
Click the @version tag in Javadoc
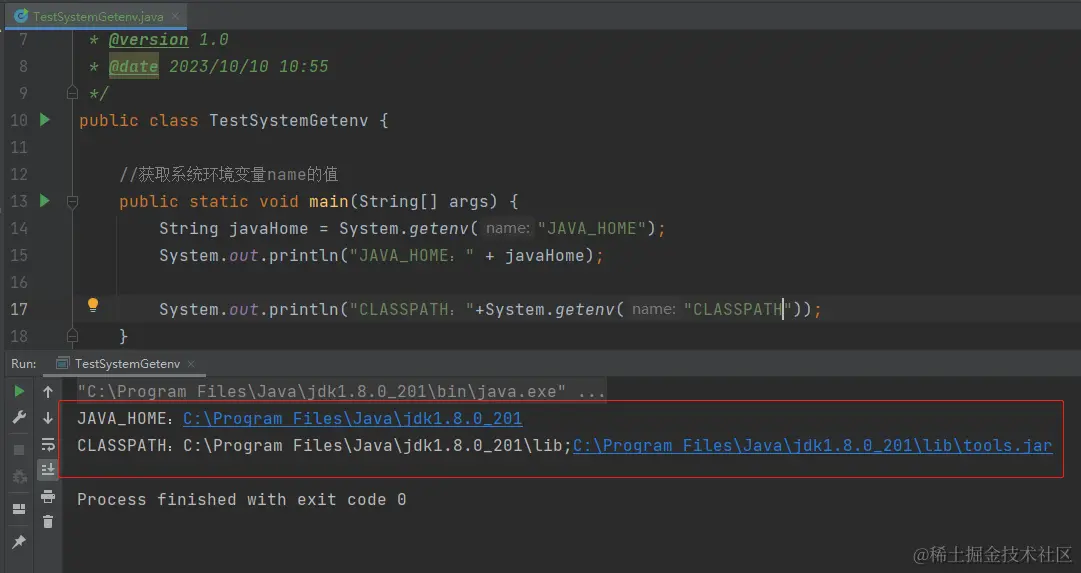point(148,39)
